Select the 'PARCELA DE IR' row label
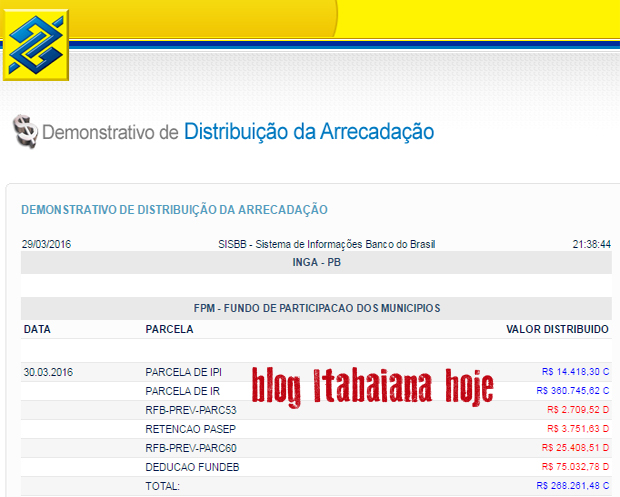 (182, 391)
